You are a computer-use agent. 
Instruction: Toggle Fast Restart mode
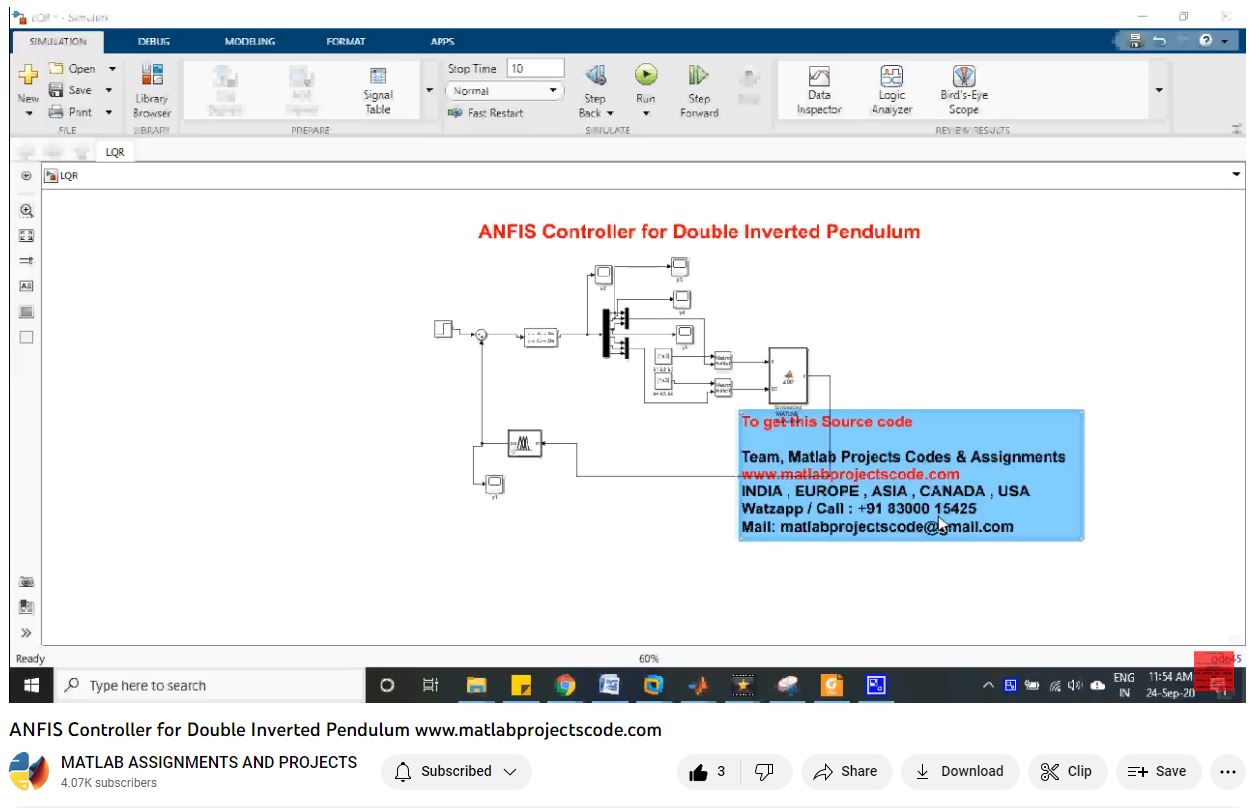click(x=486, y=113)
